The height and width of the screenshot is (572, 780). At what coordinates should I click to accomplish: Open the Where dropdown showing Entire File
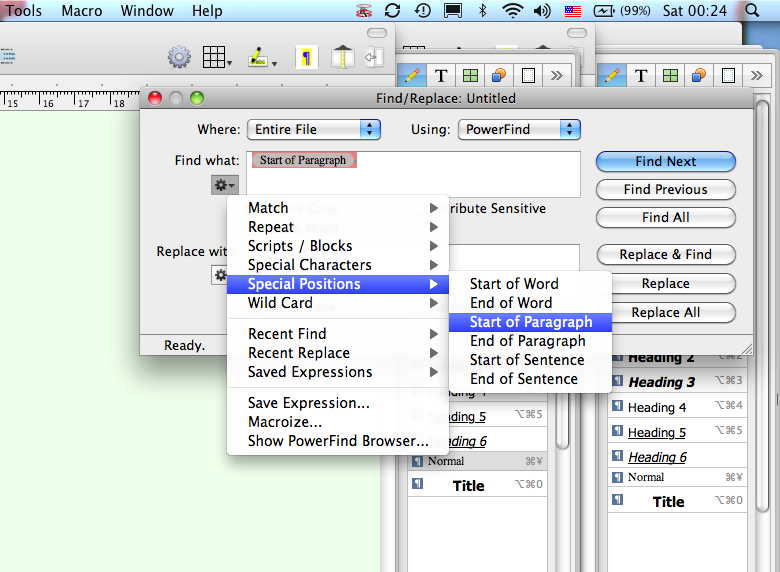(314, 129)
